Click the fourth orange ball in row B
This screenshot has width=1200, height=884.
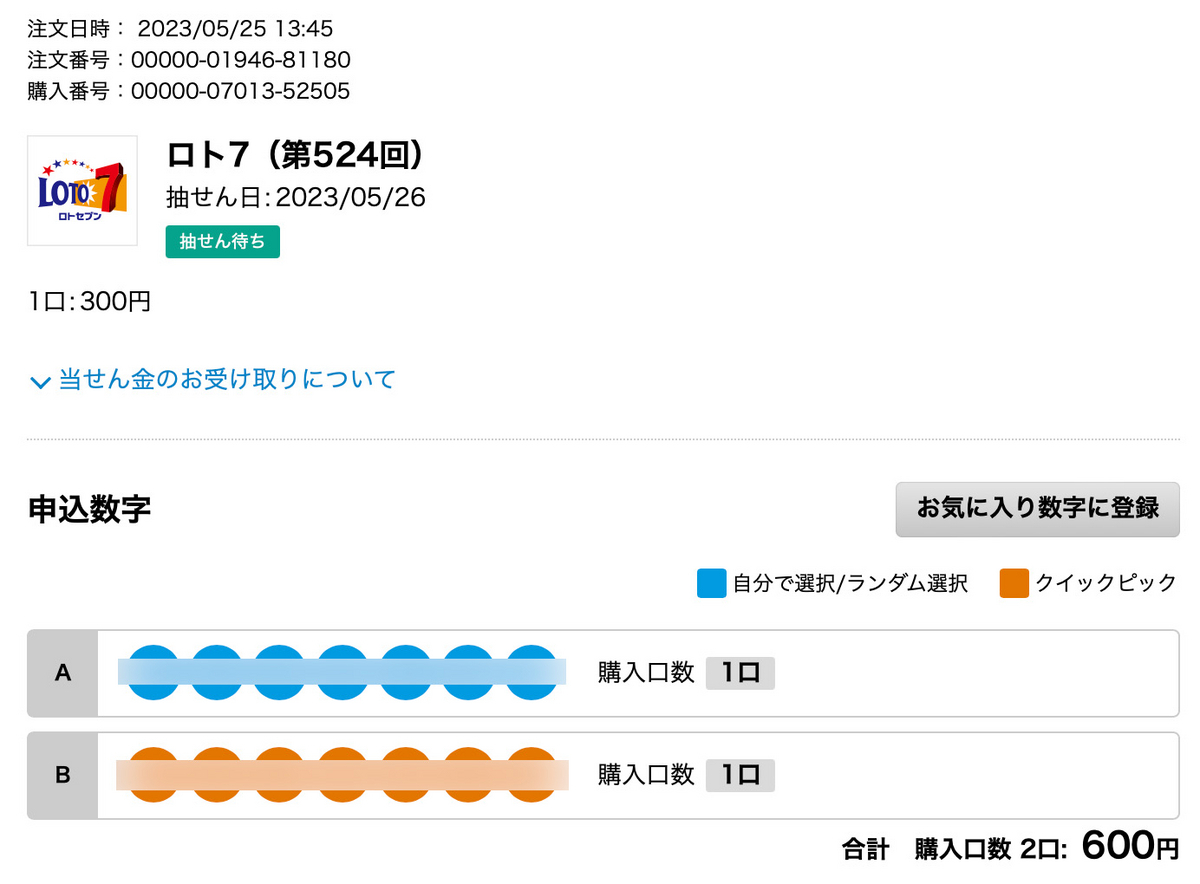[x=343, y=775]
